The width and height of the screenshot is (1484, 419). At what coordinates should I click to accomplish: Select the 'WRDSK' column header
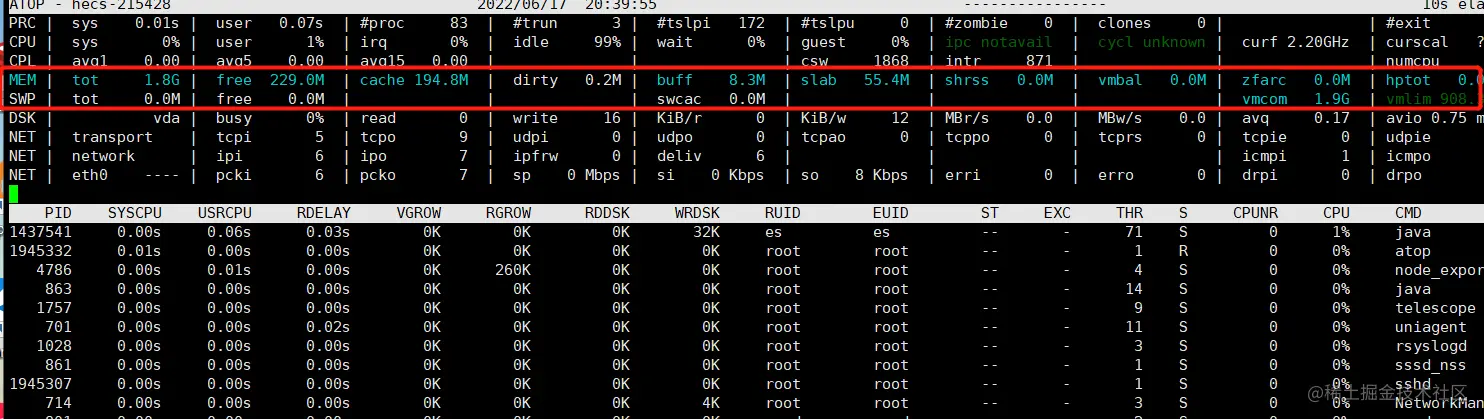697,213
